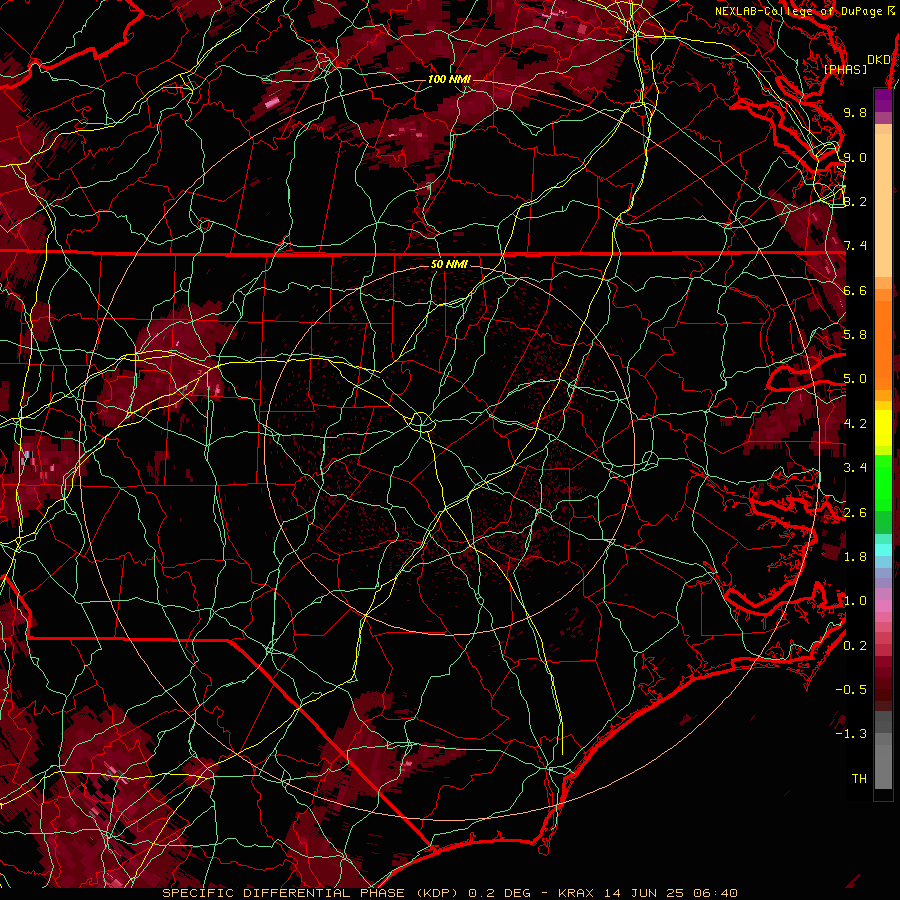This screenshot has height=900, width=900.
Task: Pick the cyan segment of the color scale
Action: (x=883, y=550)
